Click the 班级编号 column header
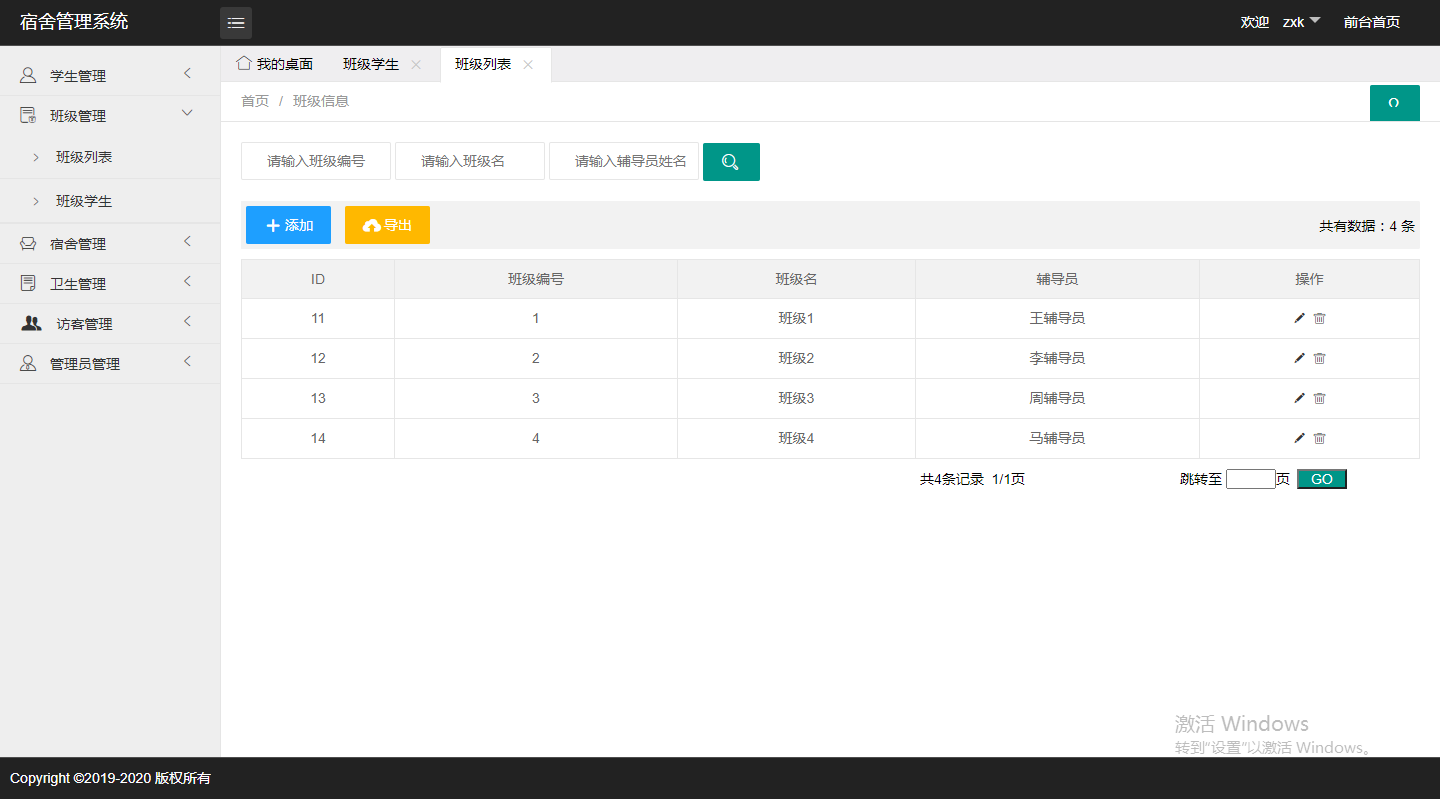The image size is (1440, 799). (536, 279)
